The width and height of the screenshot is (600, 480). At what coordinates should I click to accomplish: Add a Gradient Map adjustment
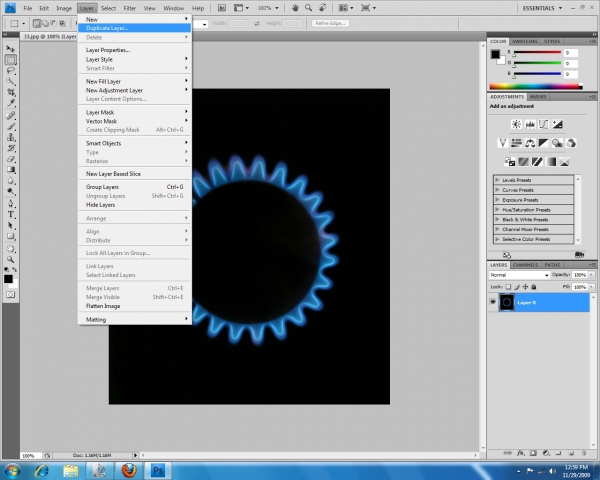551,162
